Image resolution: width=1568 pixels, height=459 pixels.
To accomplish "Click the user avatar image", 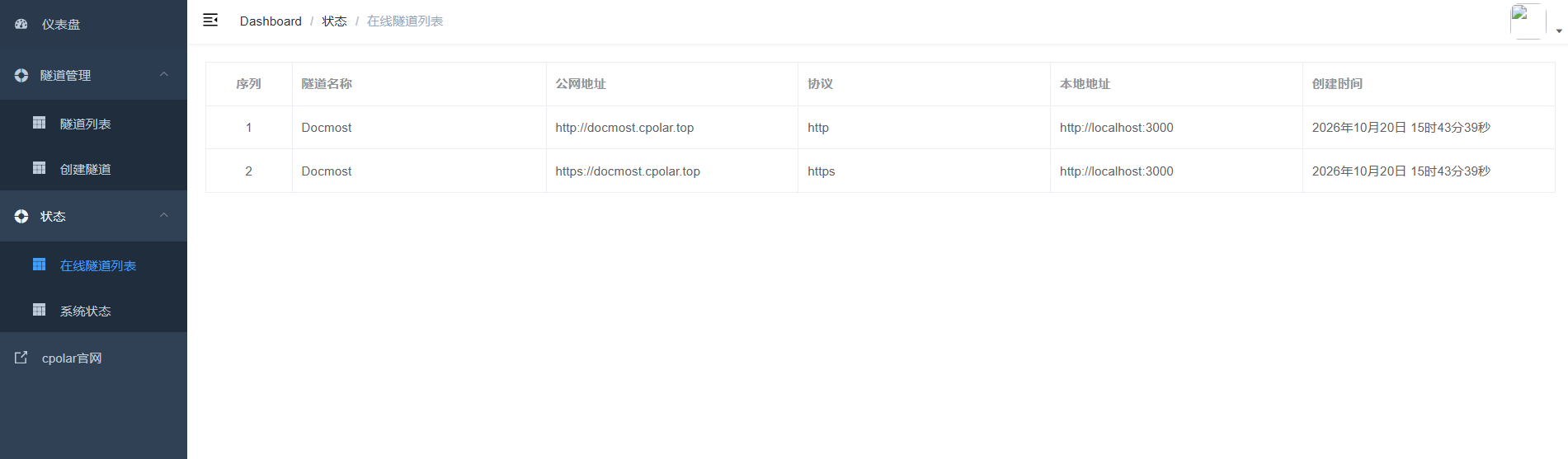I will tap(1528, 21).
